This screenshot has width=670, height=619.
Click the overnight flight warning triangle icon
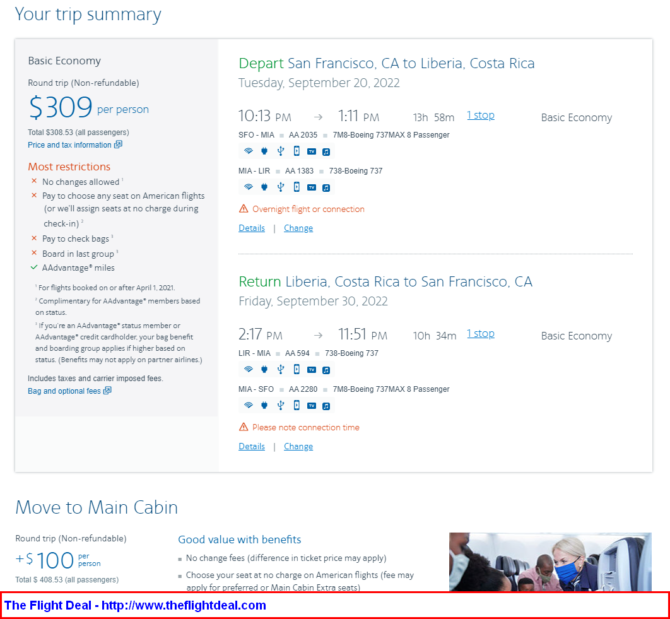click(243, 209)
